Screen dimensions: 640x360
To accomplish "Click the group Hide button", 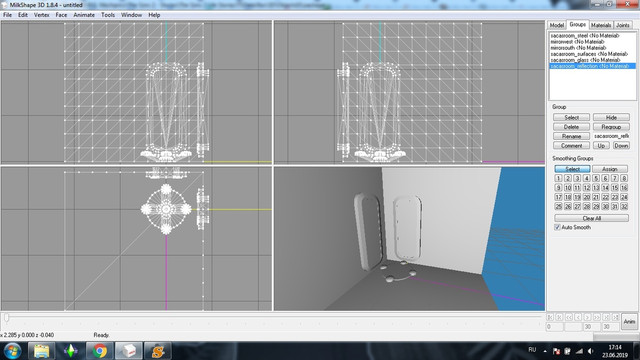I will coord(611,118).
